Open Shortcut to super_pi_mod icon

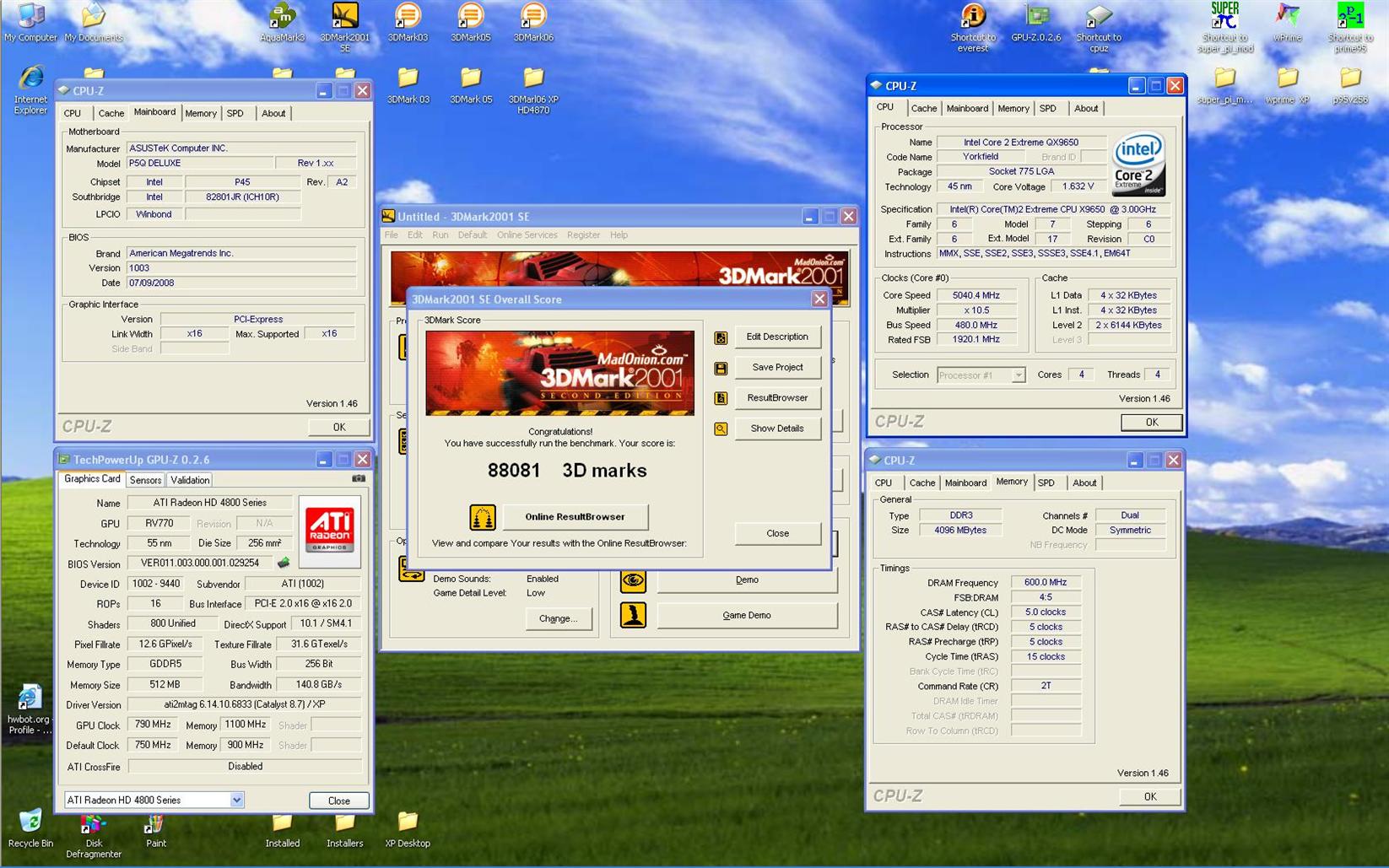tap(1224, 27)
